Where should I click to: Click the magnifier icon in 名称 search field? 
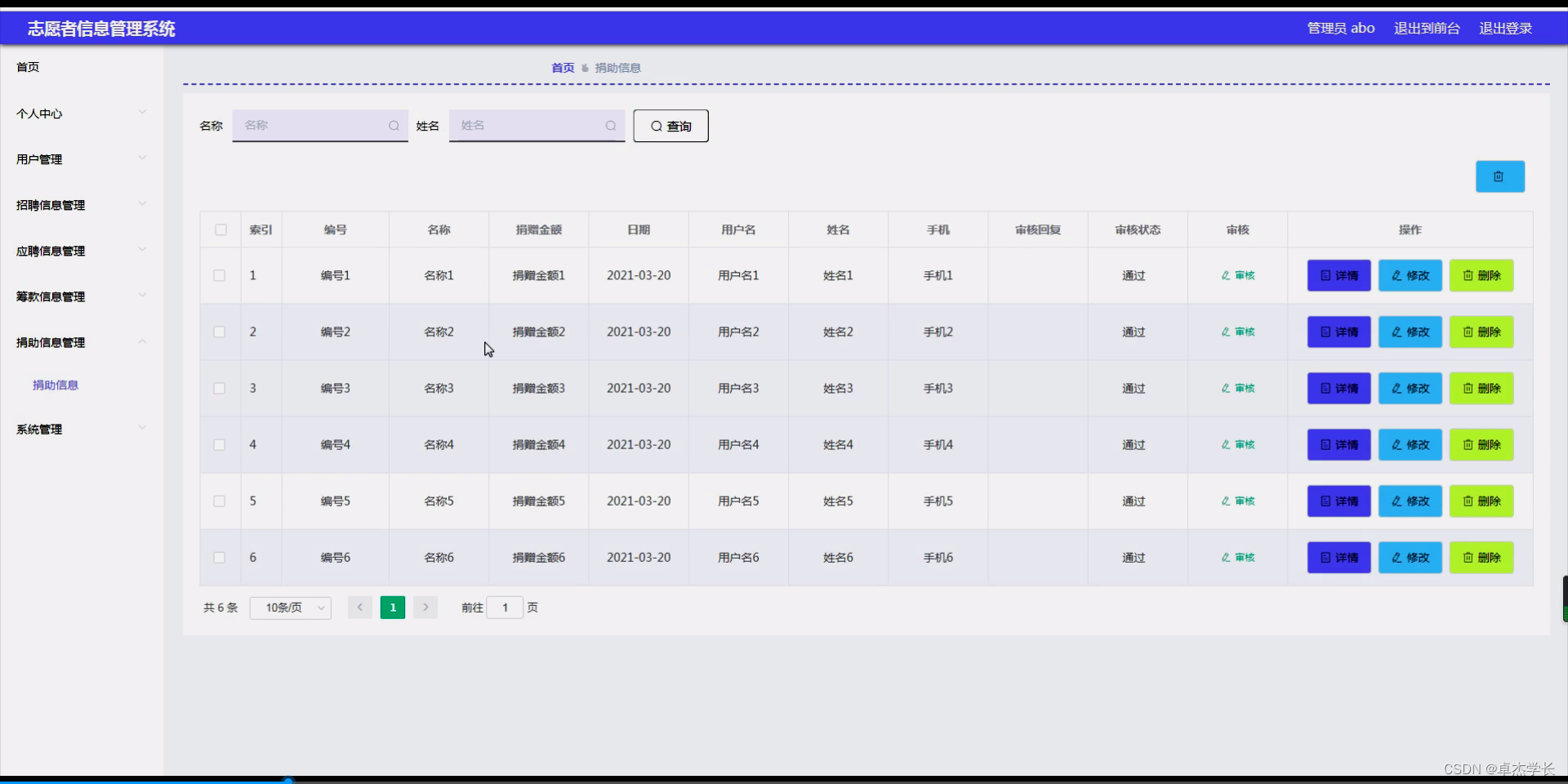[393, 126]
